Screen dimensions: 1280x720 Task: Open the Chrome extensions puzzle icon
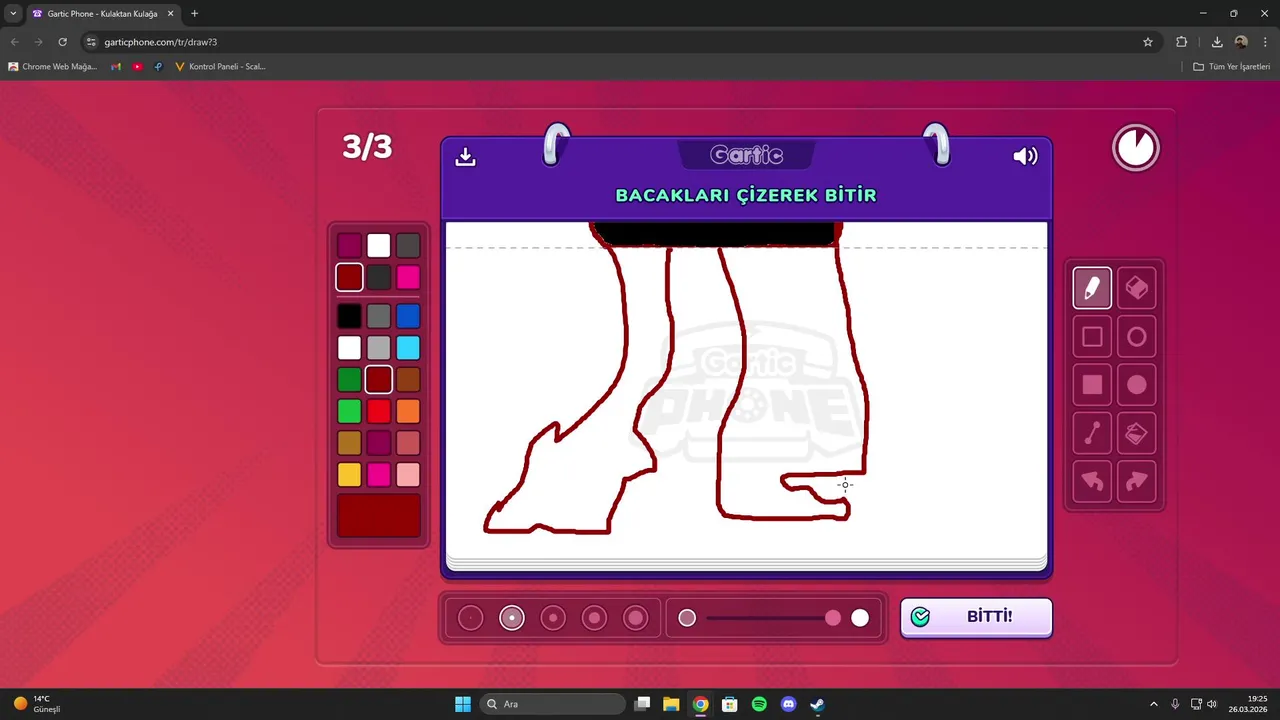point(1181,42)
